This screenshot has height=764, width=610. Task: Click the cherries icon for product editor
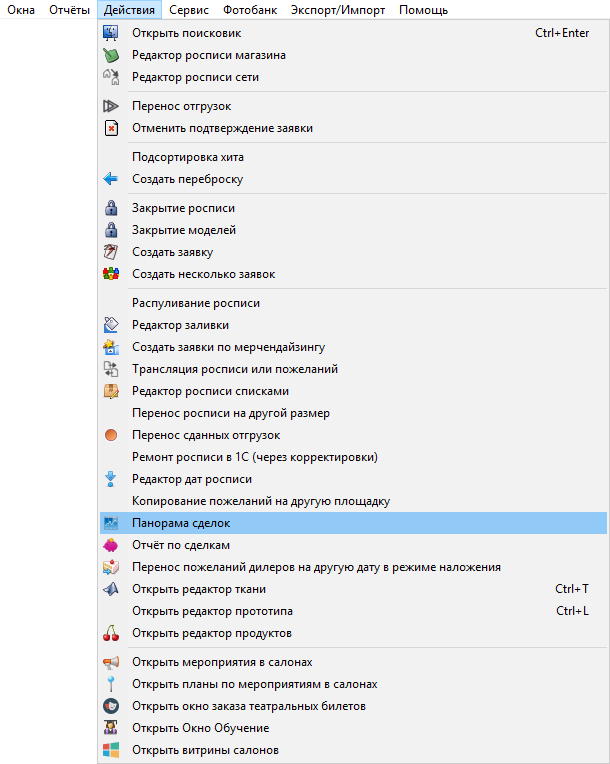tap(111, 633)
